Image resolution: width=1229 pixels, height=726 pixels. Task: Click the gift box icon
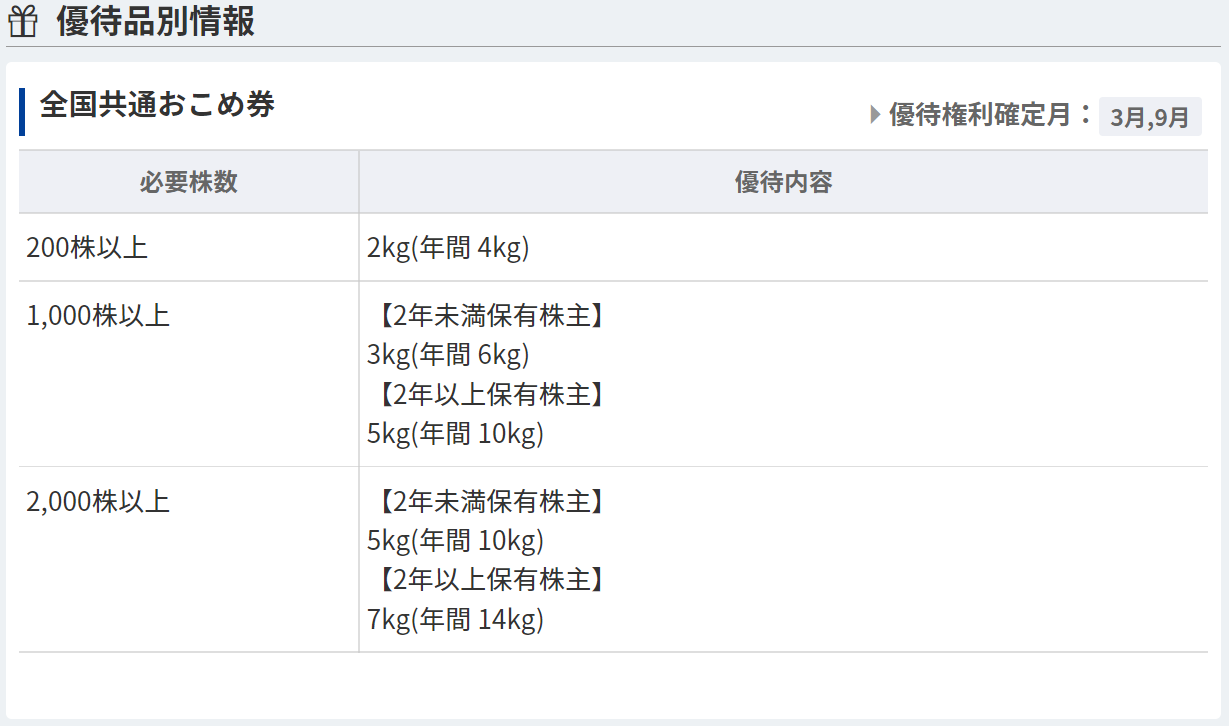(22, 21)
